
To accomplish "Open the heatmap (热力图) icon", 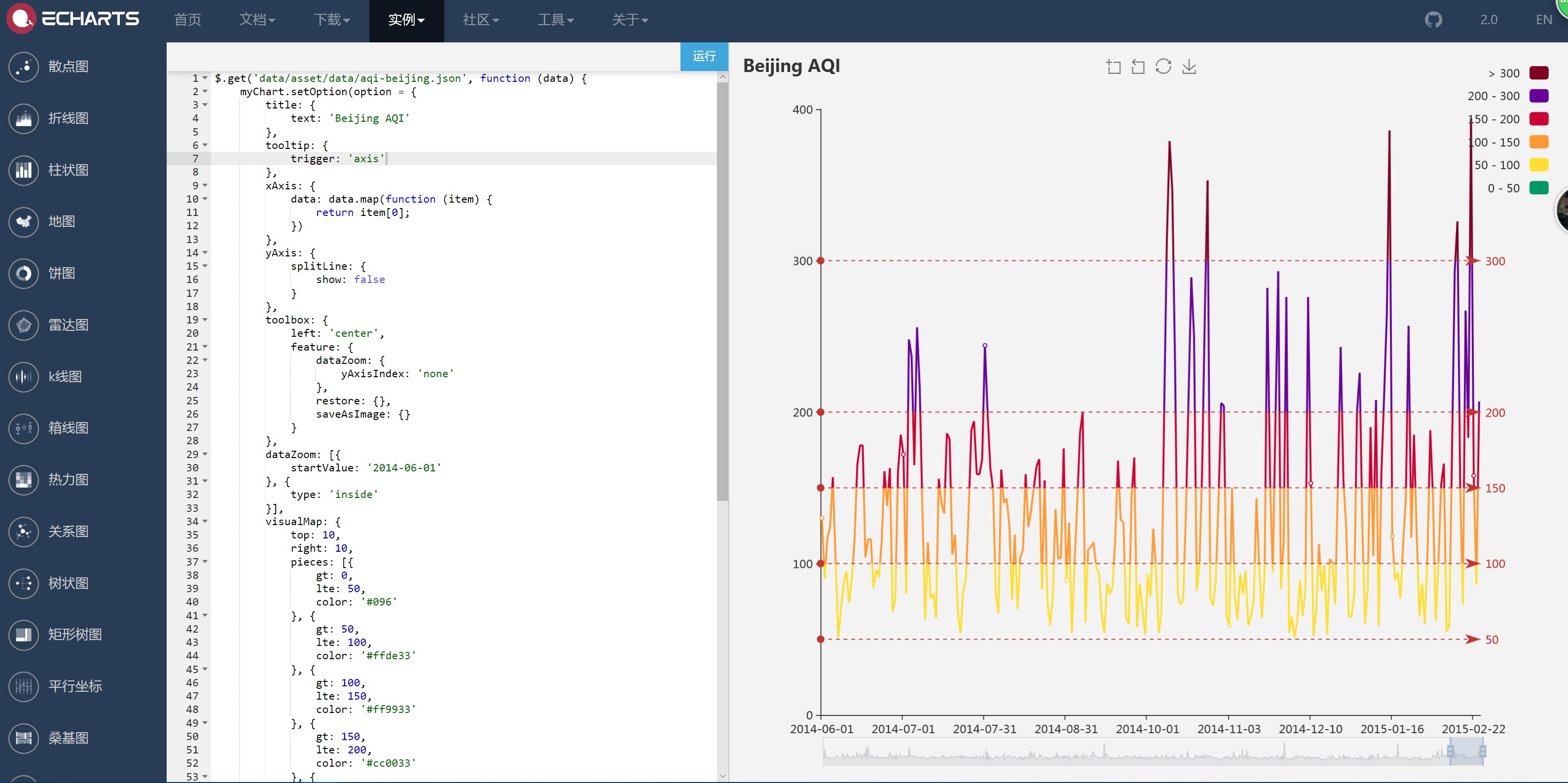I will [24, 480].
